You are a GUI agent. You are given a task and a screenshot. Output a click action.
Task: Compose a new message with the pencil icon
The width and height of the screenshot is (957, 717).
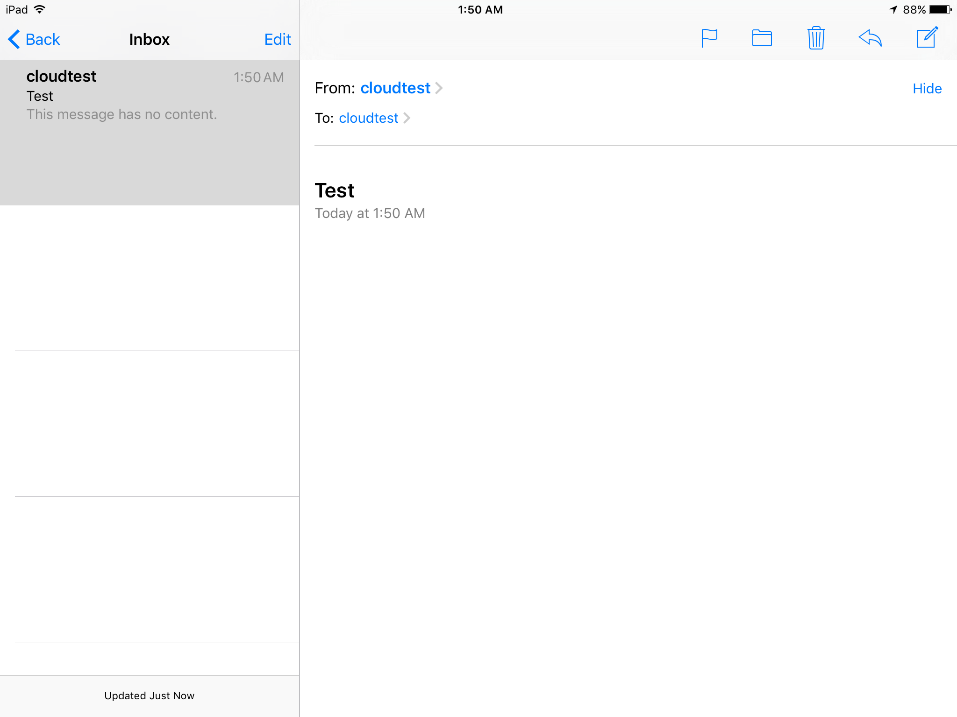pyautogui.click(x=927, y=39)
